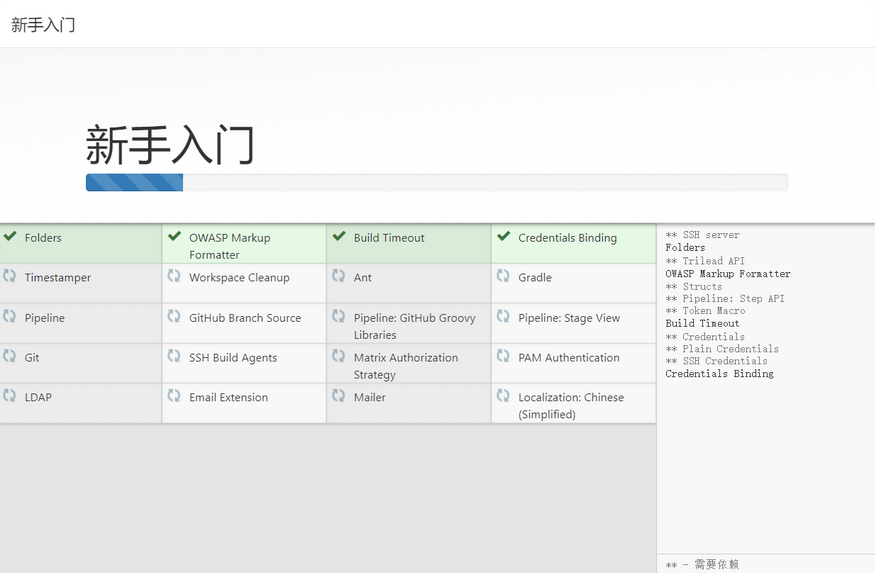Click the '** Credentials' log line
Viewport: 875px width, 573px height.
click(x=705, y=336)
